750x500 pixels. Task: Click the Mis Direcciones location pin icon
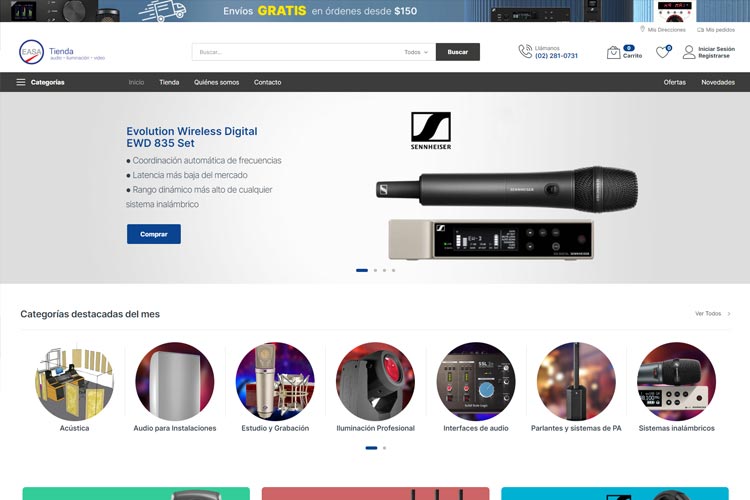coord(642,29)
